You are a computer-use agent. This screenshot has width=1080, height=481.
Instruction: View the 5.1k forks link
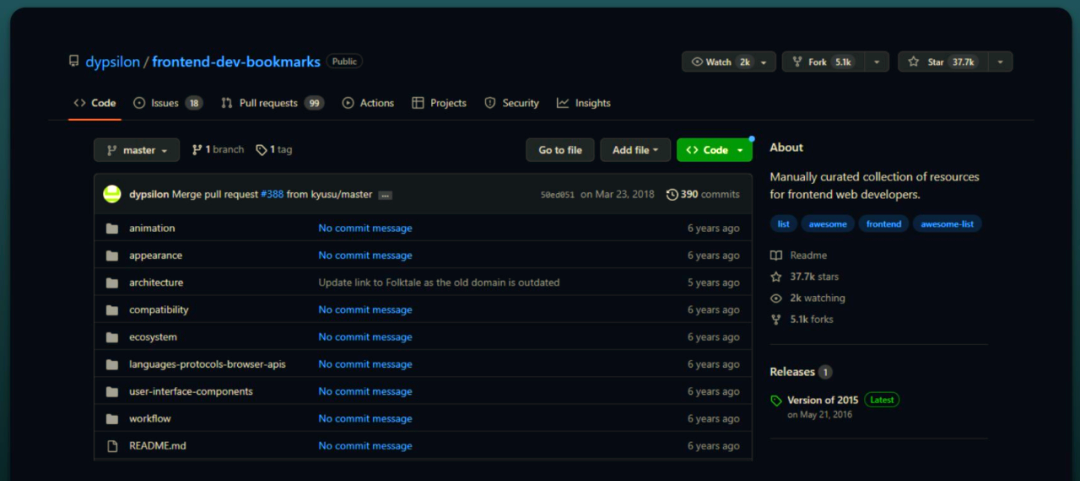(x=802, y=320)
